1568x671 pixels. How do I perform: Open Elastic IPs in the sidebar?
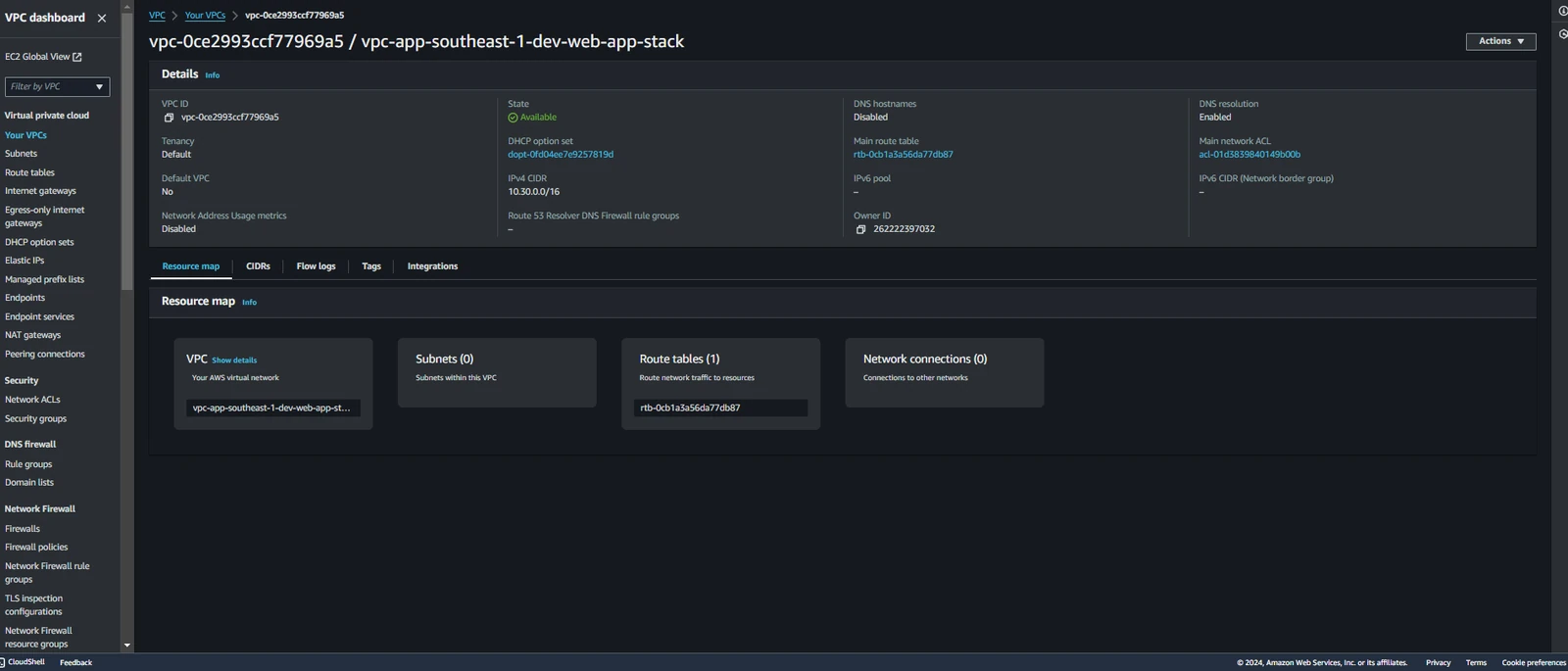[x=24, y=261]
